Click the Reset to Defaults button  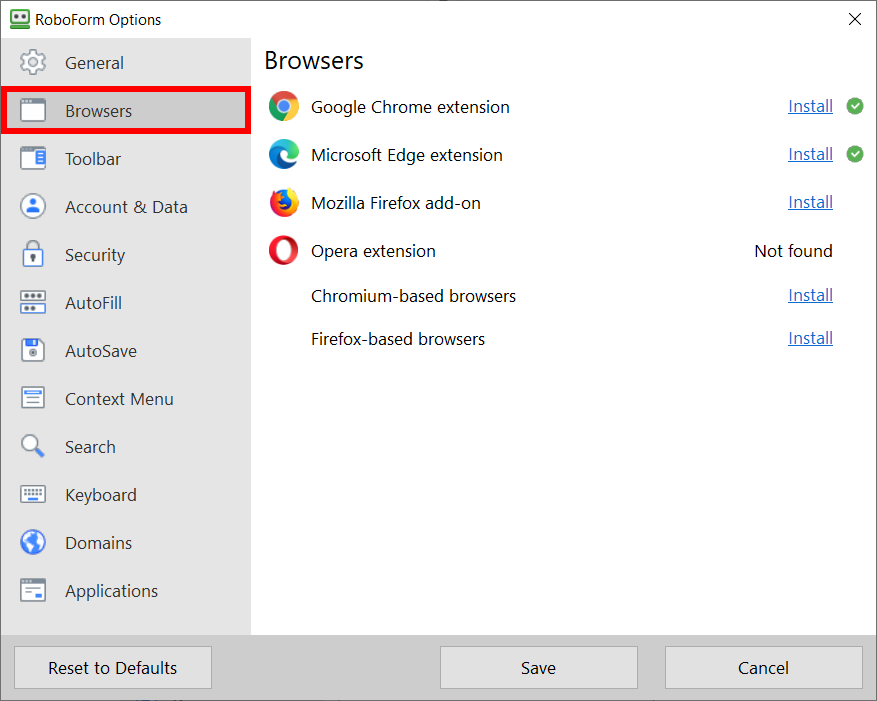point(113,667)
